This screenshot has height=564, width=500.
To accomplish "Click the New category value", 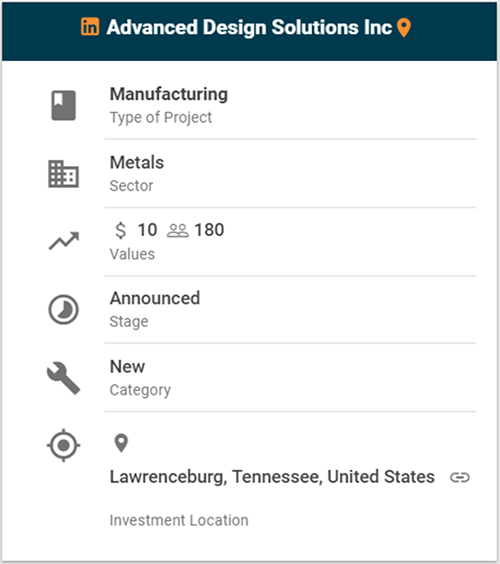I will [x=127, y=367].
